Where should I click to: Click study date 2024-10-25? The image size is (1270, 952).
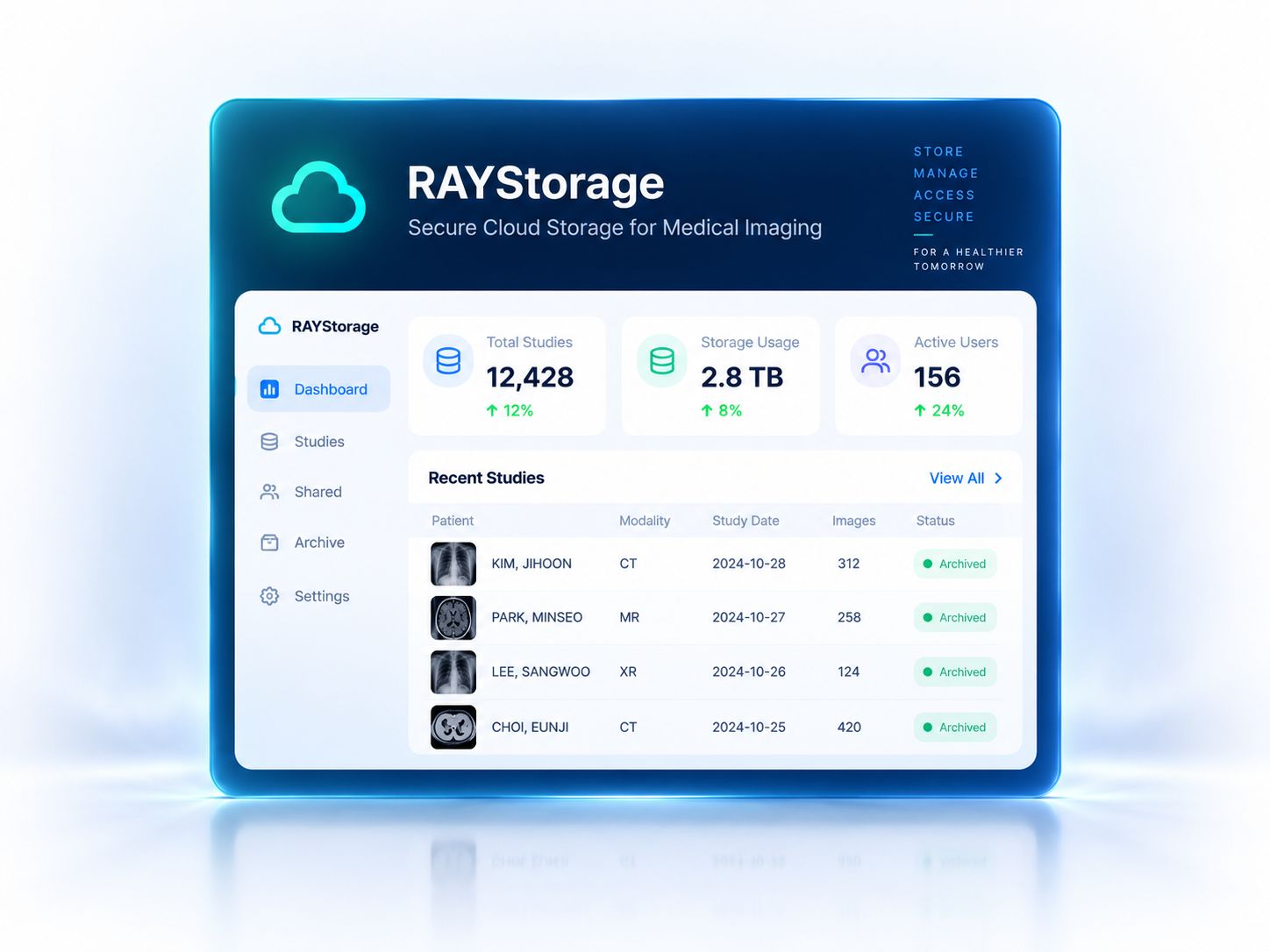click(749, 727)
